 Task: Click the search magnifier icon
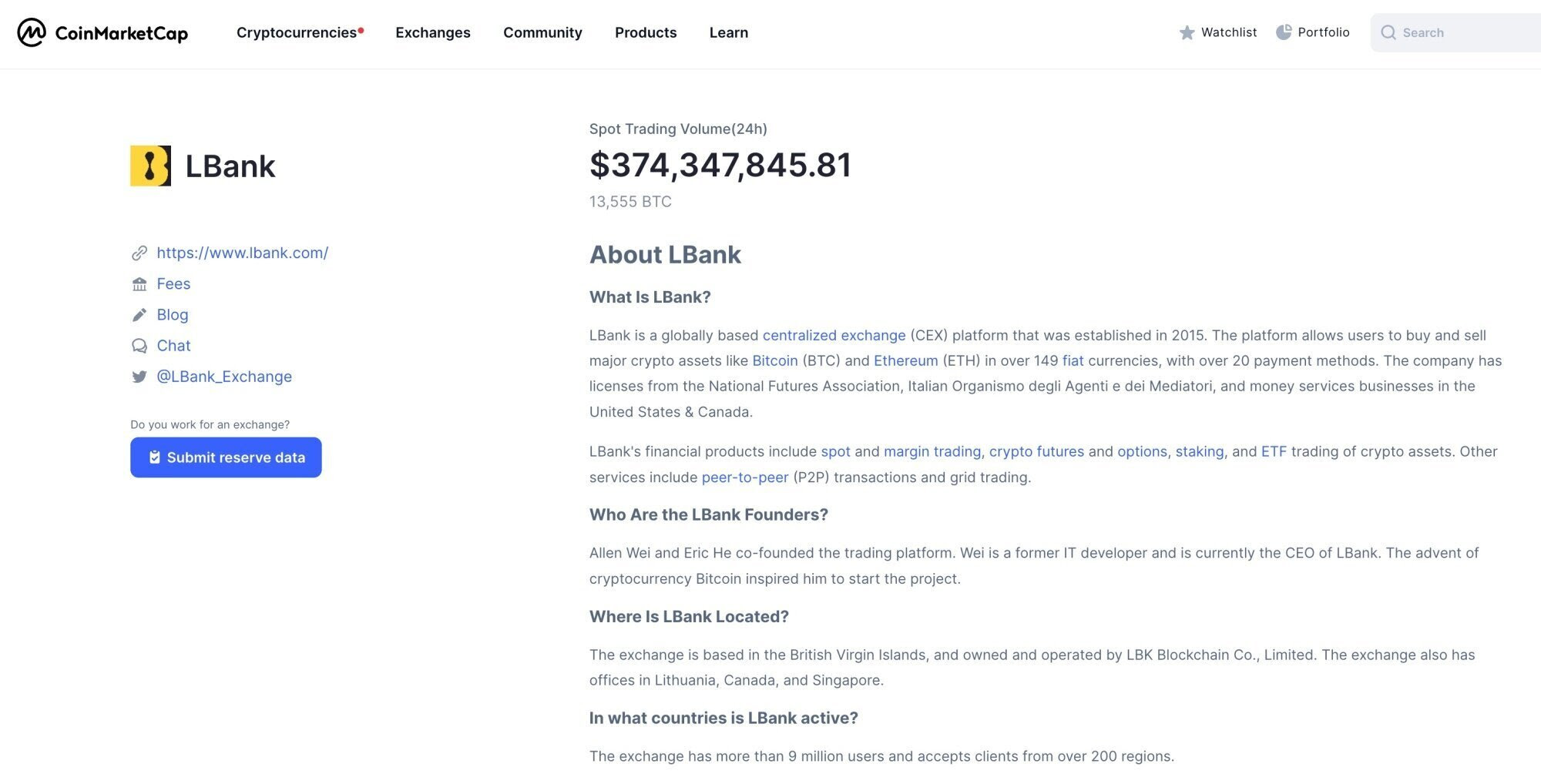point(1388,32)
